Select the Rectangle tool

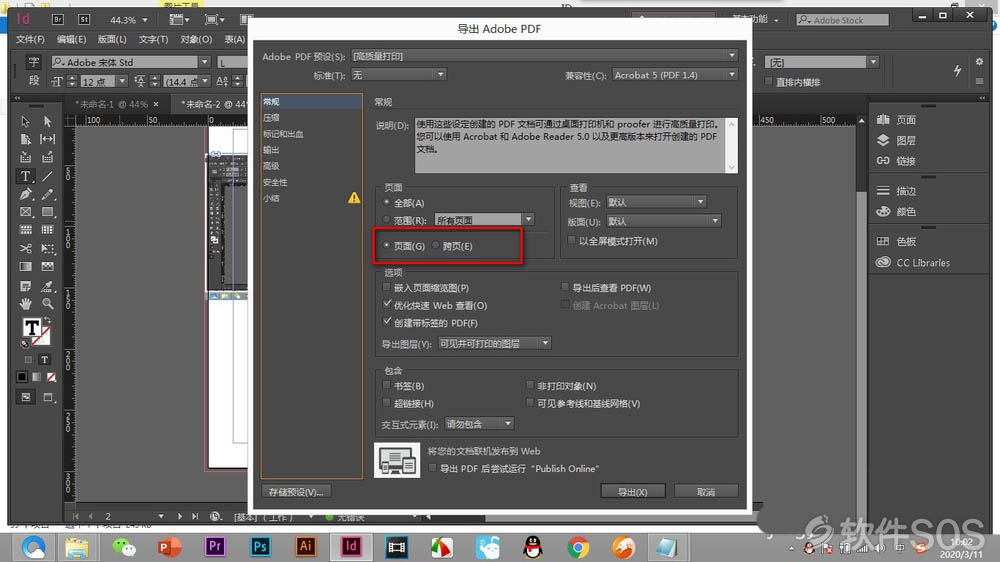(x=47, y=212)
